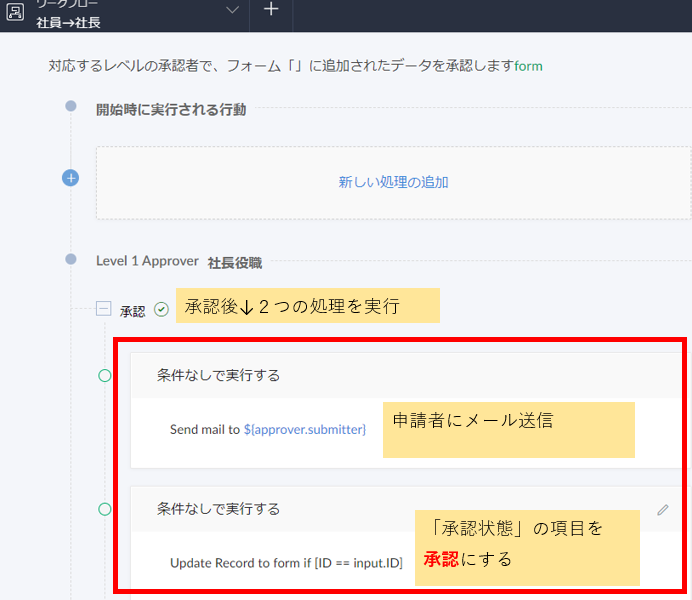The image size is (692, 600).
Task: Select the circle node beside the Send mail action
Action: pos(105,376)
